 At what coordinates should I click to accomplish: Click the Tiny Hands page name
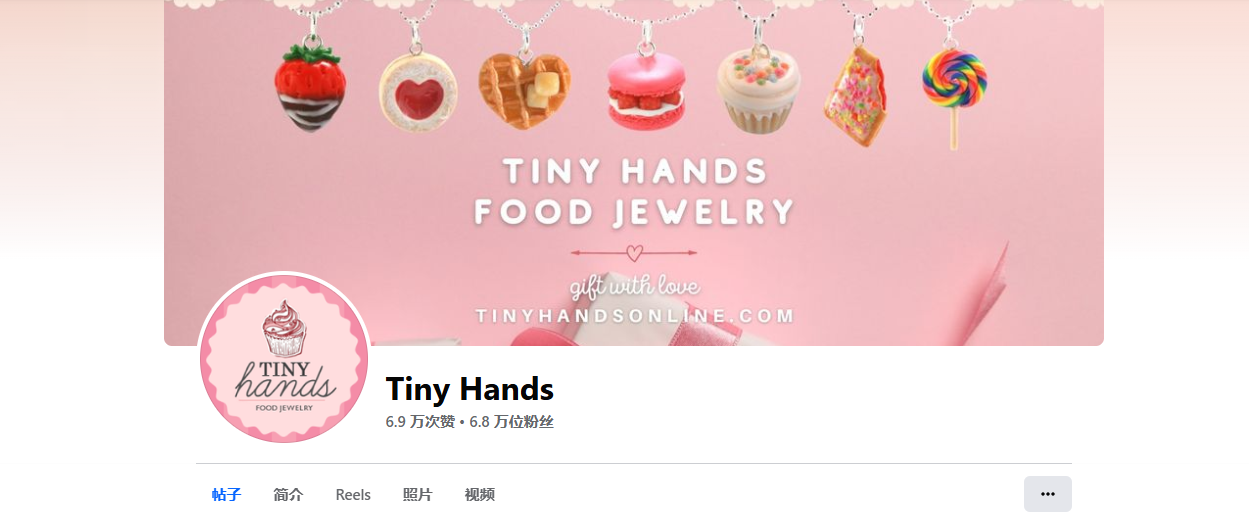[470, 388]
